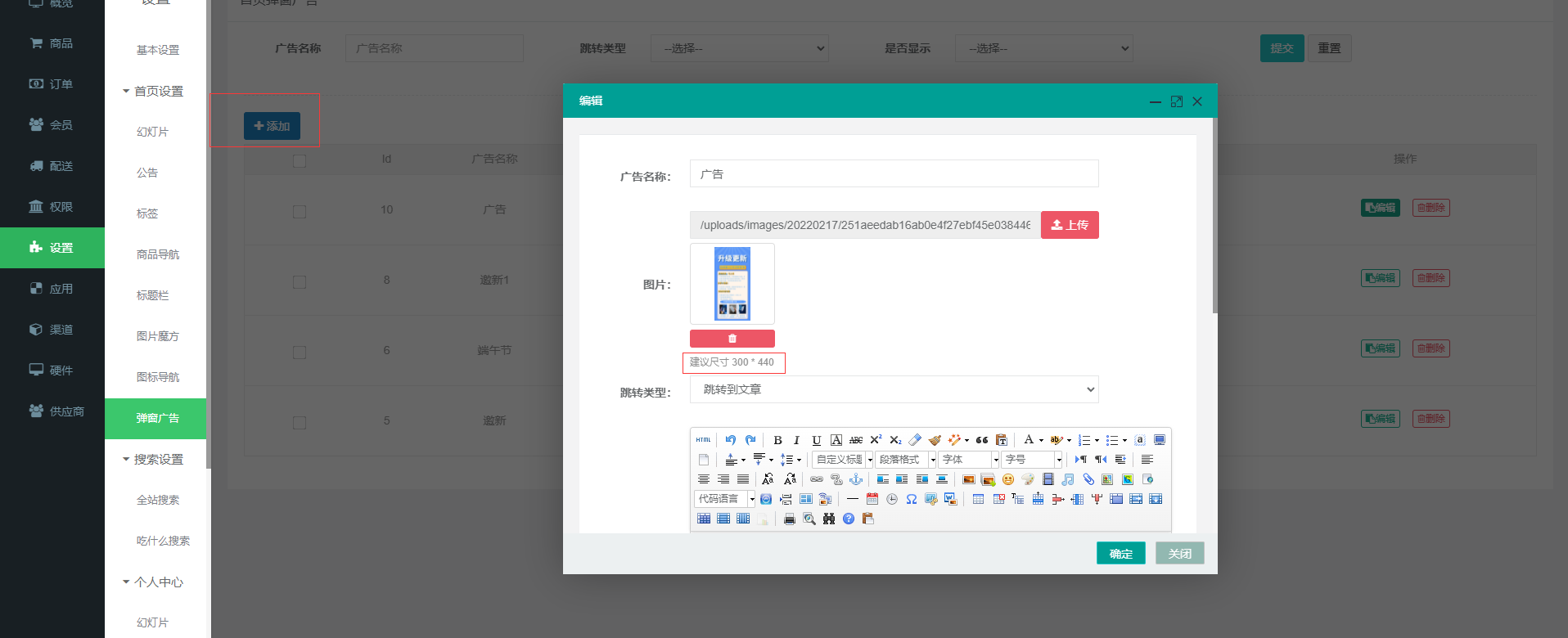Check the row with Id 6
1568x638 pixels.
300,352
